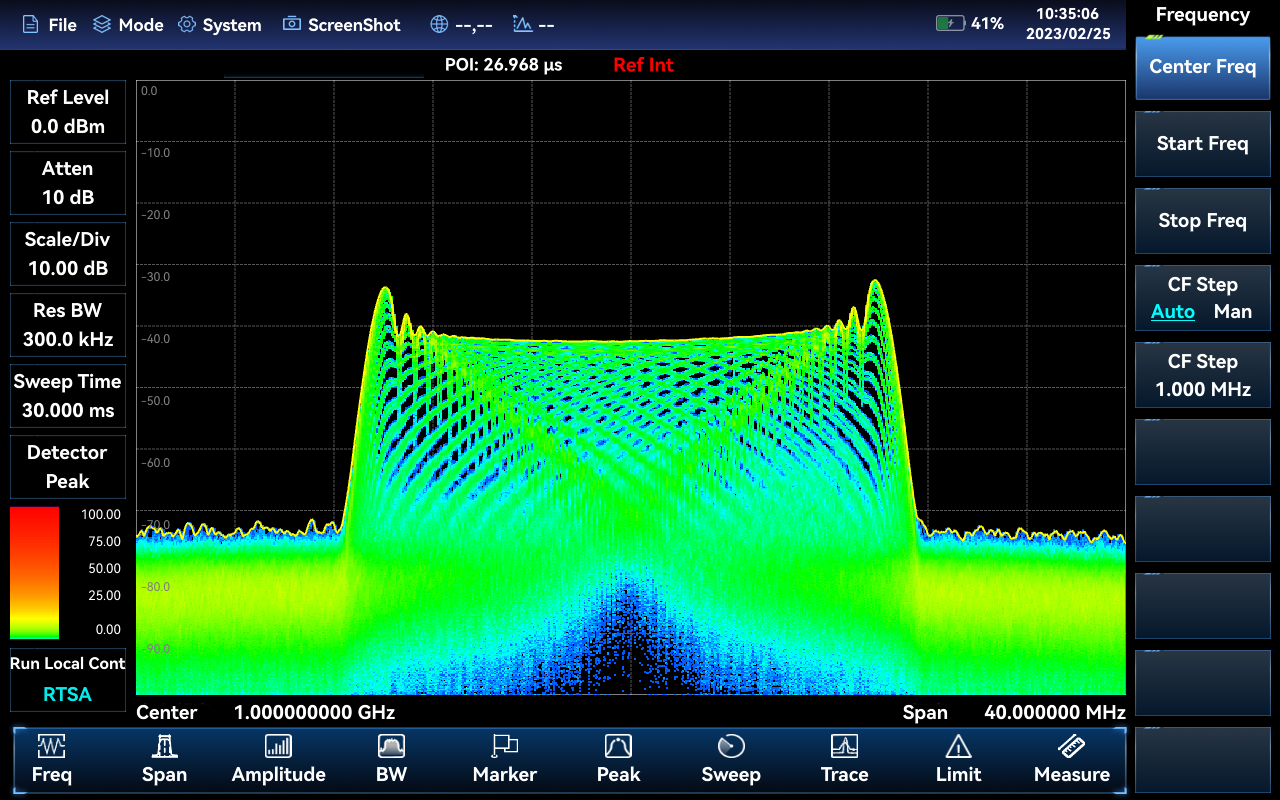Open the Sweep settings icon
The image size is (1280, 800).
point(731,746)
